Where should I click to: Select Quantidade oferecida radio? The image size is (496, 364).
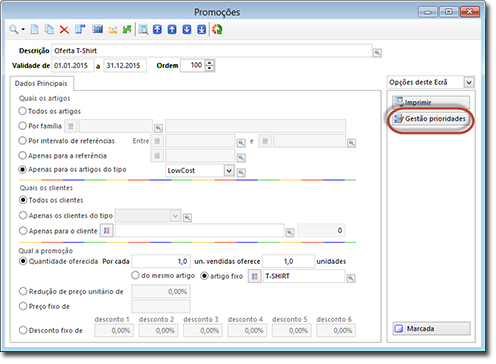(23, 261)
